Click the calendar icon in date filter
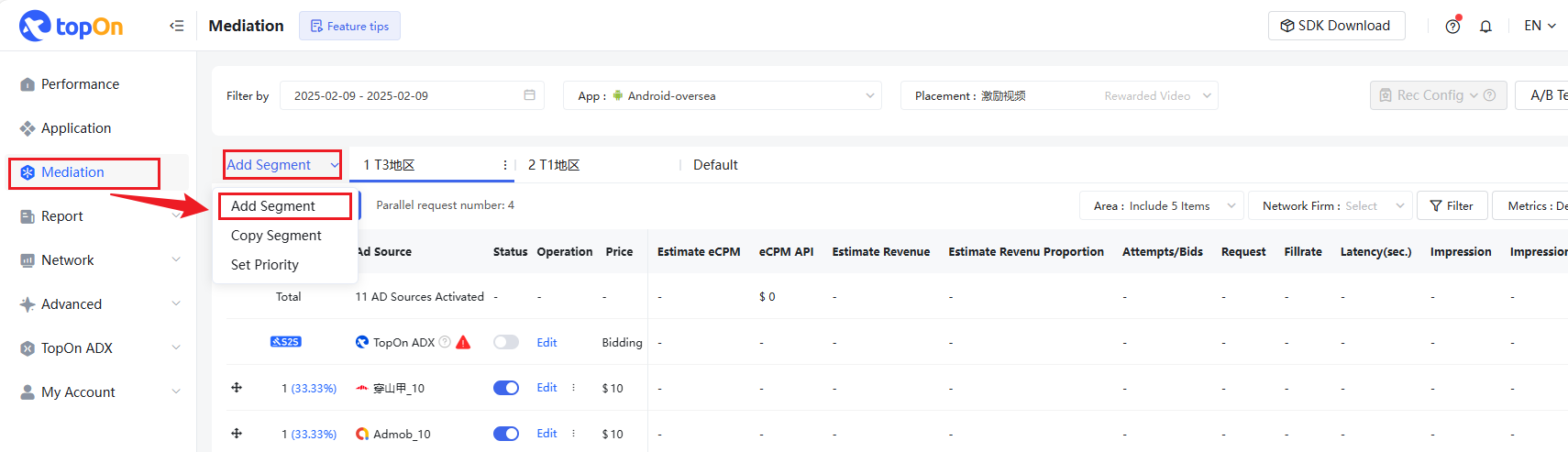Screen dimensions: 1568x452 pyautogui.click(x=529, y=95)
